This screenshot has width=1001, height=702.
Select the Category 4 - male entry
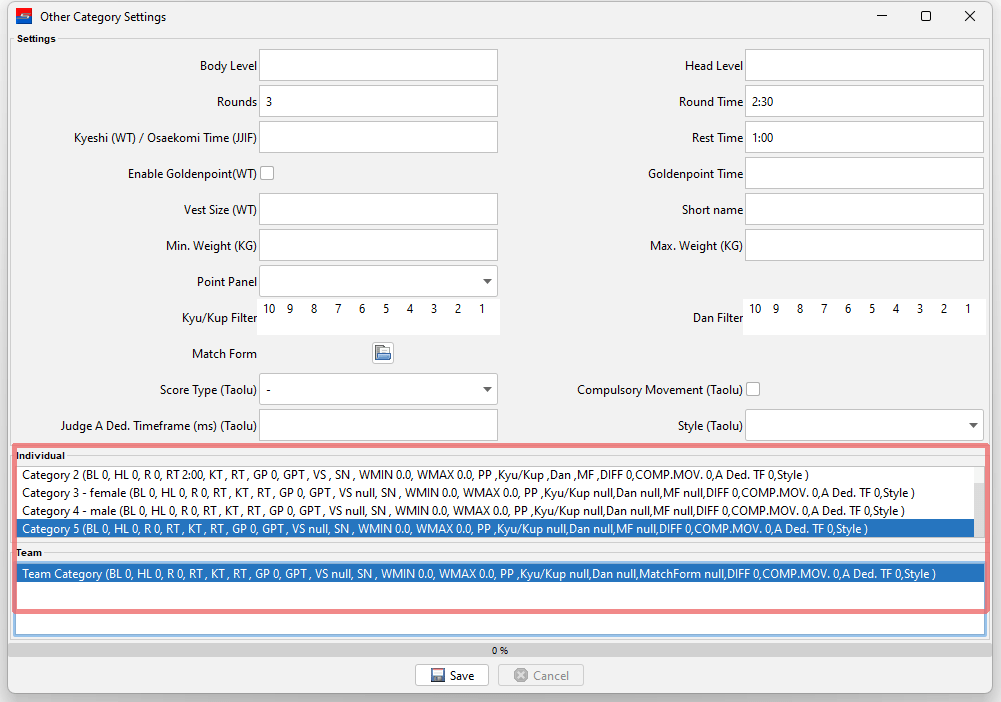tap(463, 511)
